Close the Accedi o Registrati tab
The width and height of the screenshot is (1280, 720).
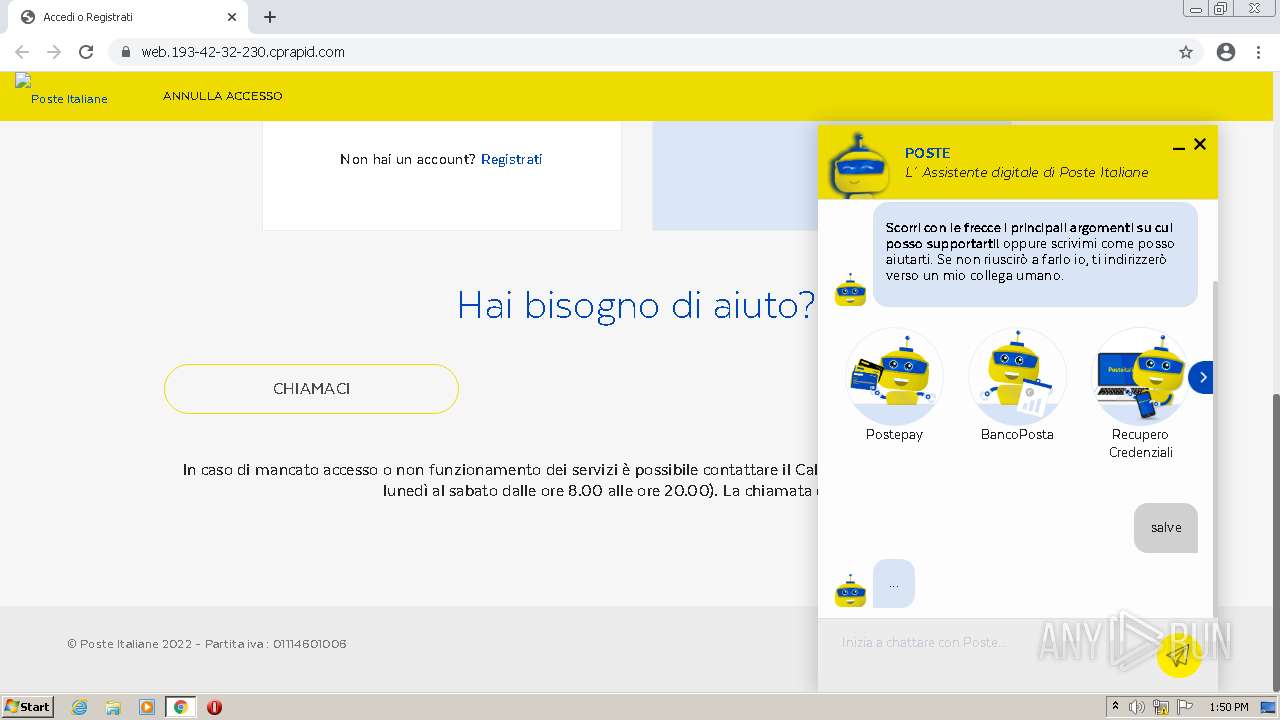click(232, 17)
